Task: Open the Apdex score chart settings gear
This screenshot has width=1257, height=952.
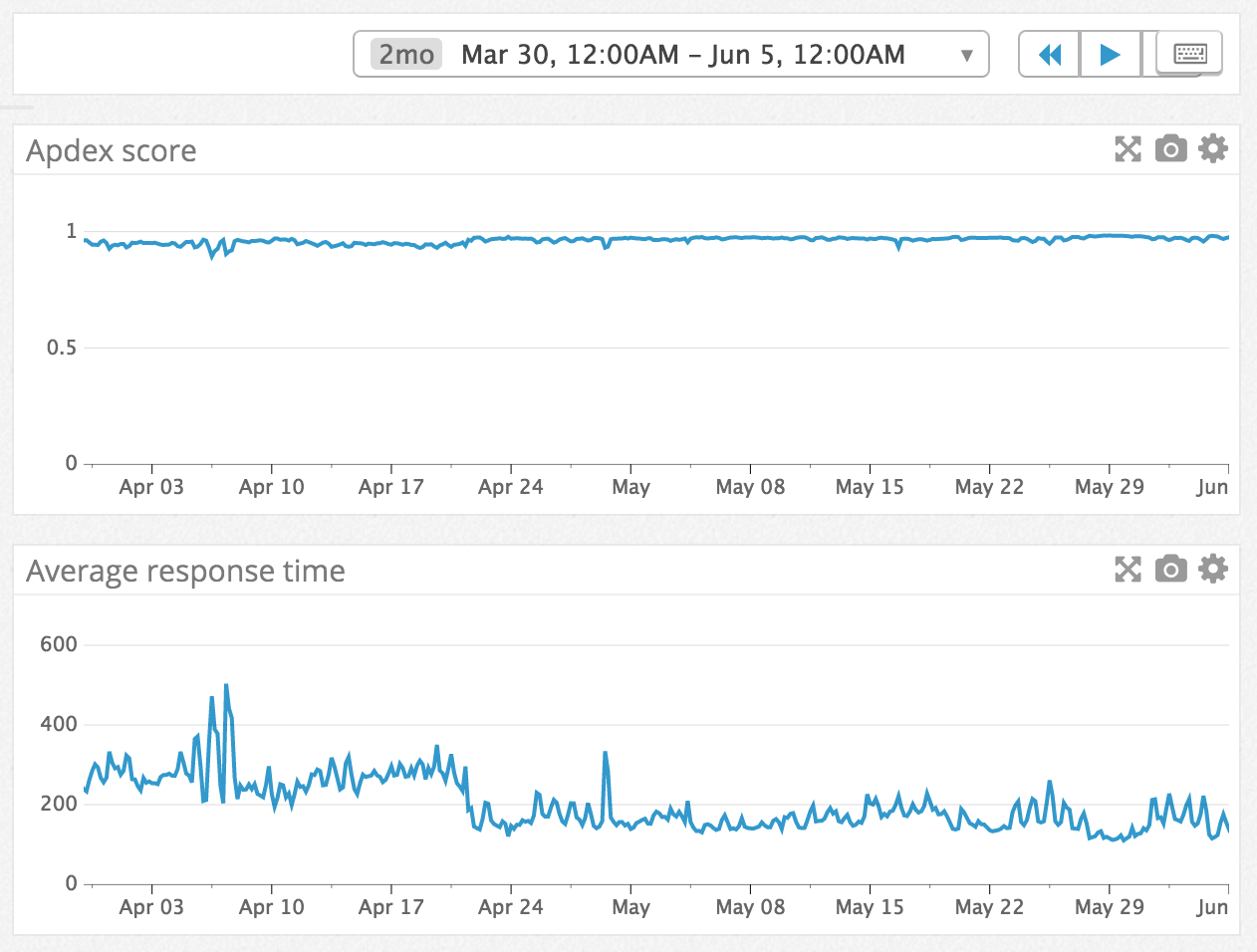Action: [x=1212, y=148]
